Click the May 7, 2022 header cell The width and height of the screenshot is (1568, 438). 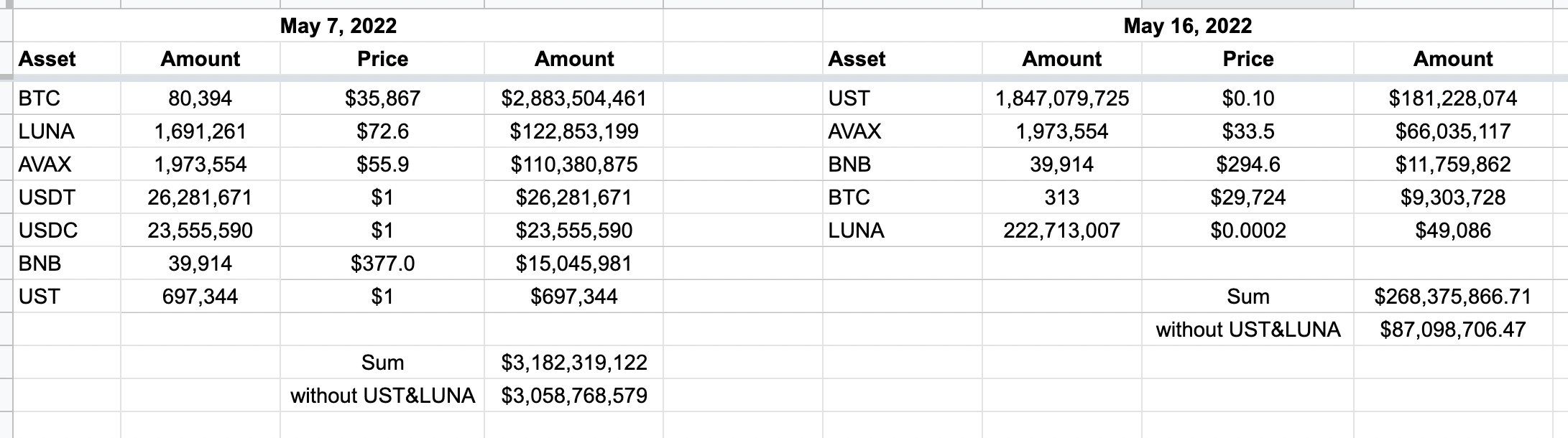click(x=338, y=26)
